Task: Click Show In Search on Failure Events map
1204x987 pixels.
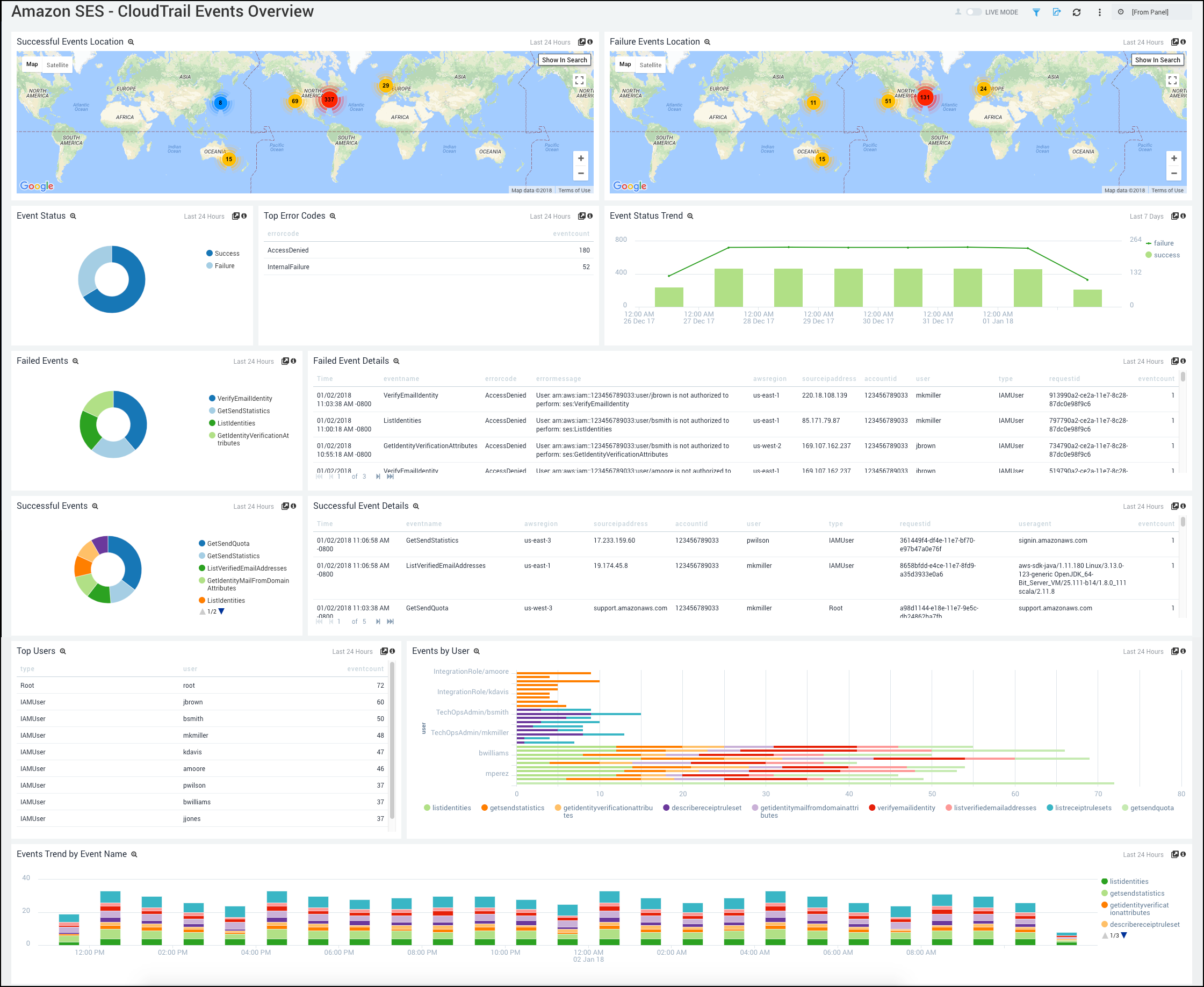Action: click(1157, 60)
